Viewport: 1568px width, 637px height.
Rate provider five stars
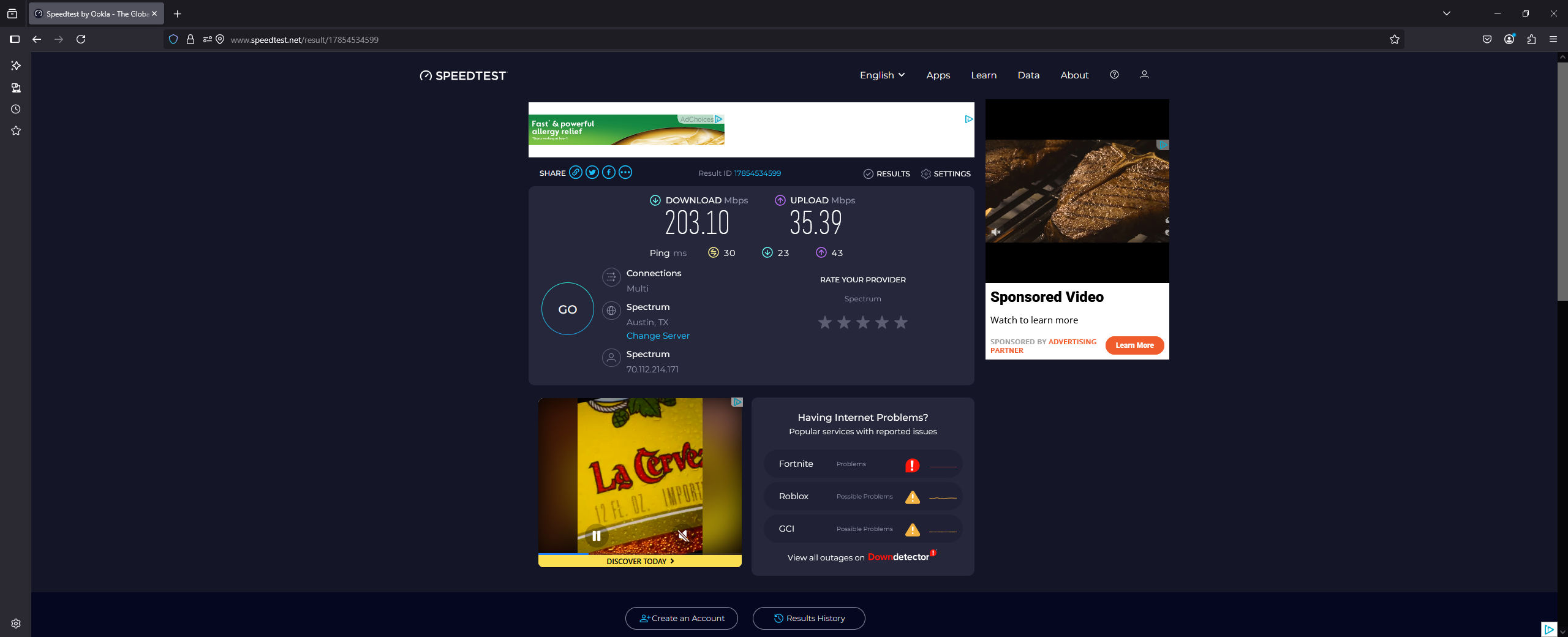pyautogui.click(x=901, y=322)
